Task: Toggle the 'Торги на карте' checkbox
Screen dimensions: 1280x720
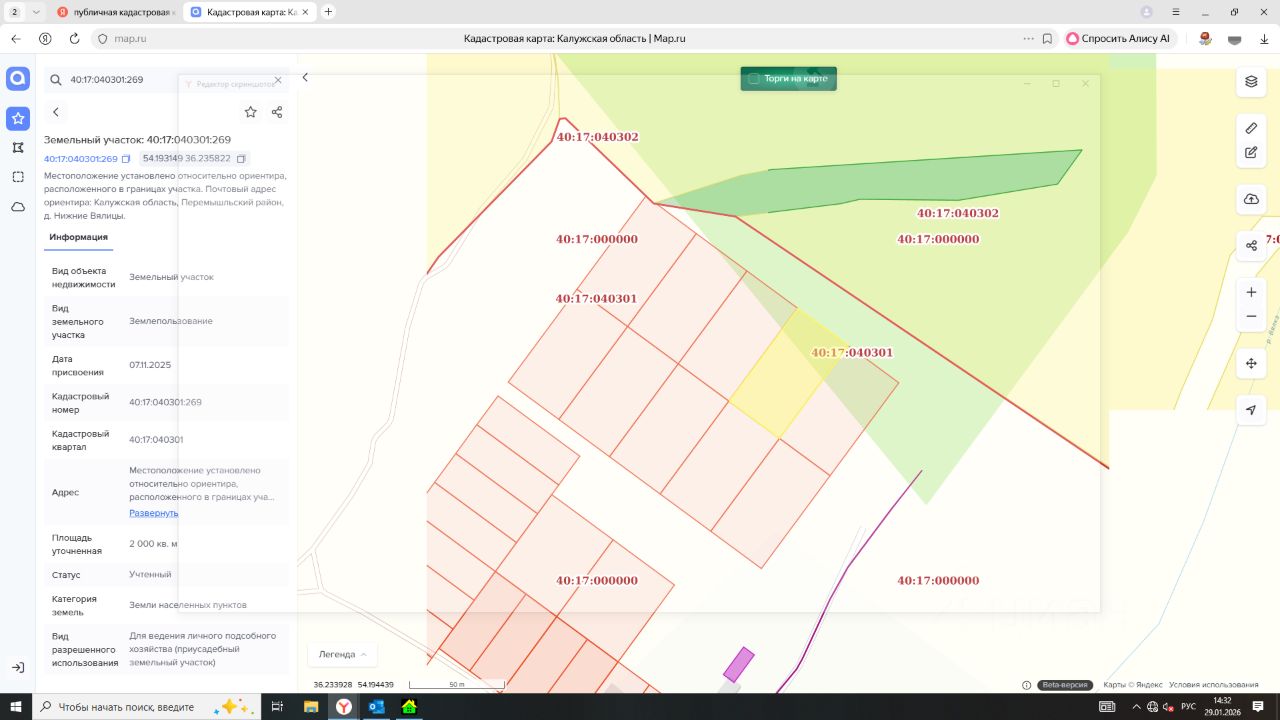Action: (754, 79)
